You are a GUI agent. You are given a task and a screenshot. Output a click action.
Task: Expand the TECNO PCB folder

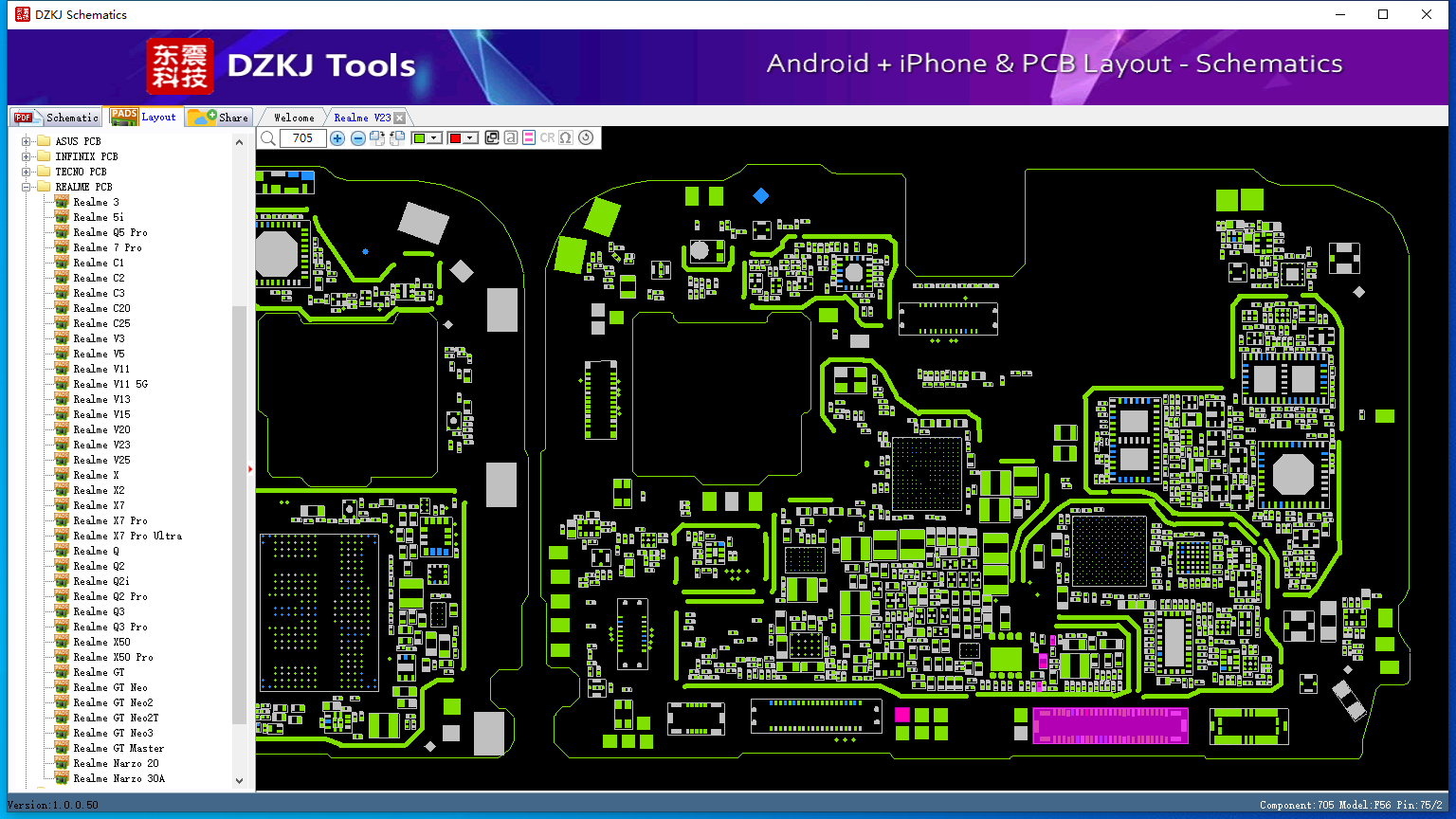point(27,172)
